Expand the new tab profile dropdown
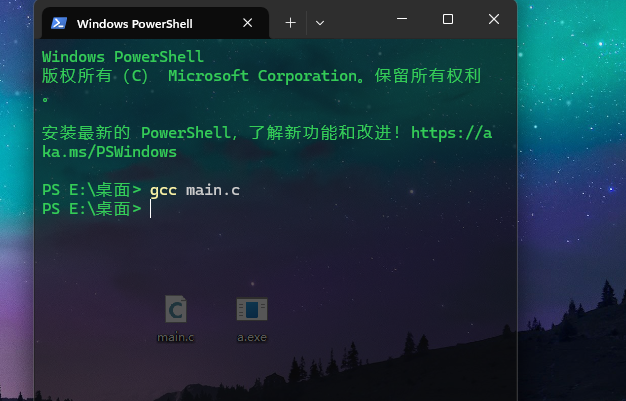 coord(320,22)
